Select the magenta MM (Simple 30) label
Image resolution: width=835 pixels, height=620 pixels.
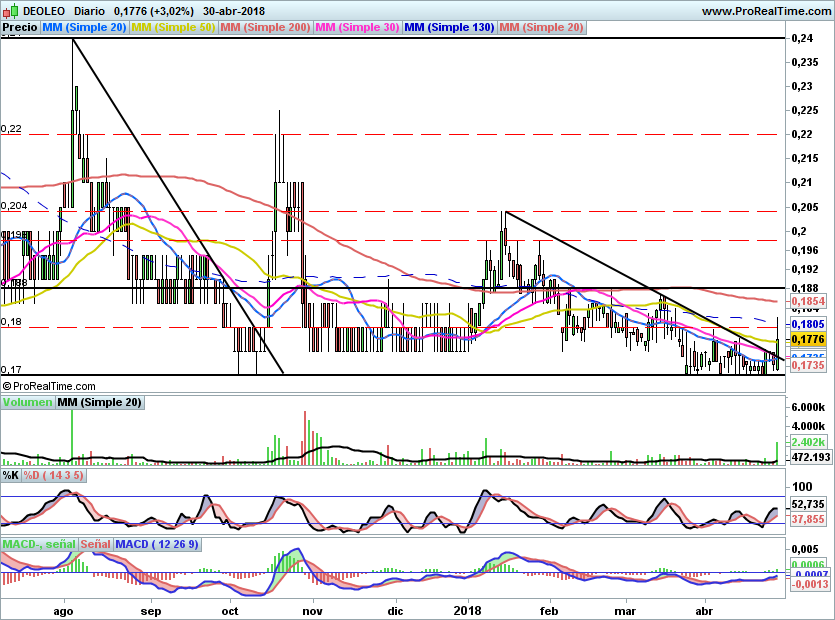[x=357, y=28]
